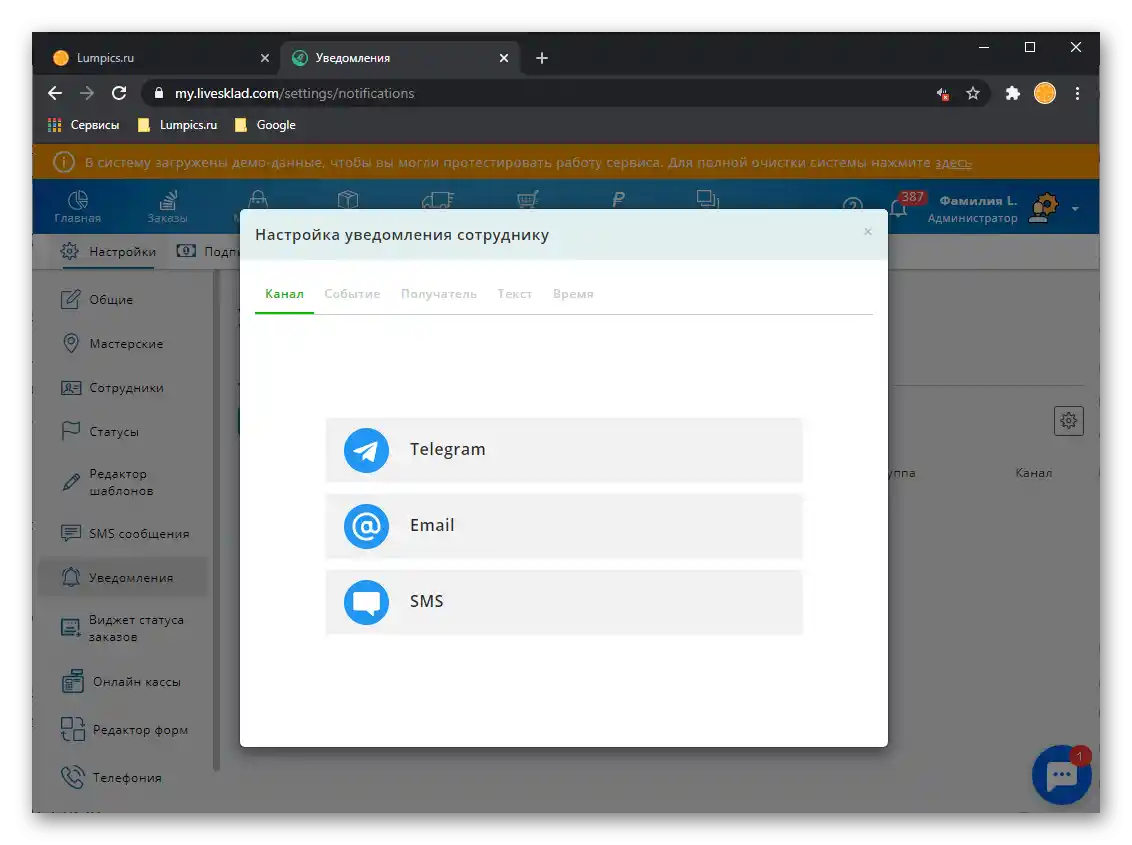Open the chat support bubble
The width and height of the screenshot is (1132, 845).
1061,775
